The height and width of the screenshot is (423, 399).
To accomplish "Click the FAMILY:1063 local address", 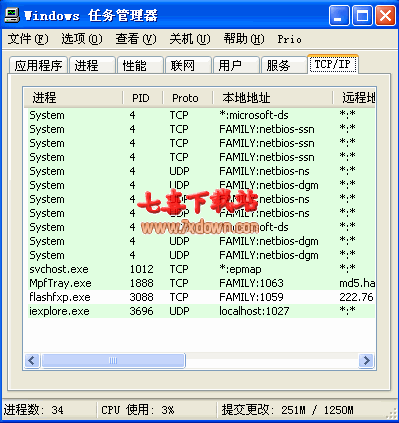I will [251, 283].
